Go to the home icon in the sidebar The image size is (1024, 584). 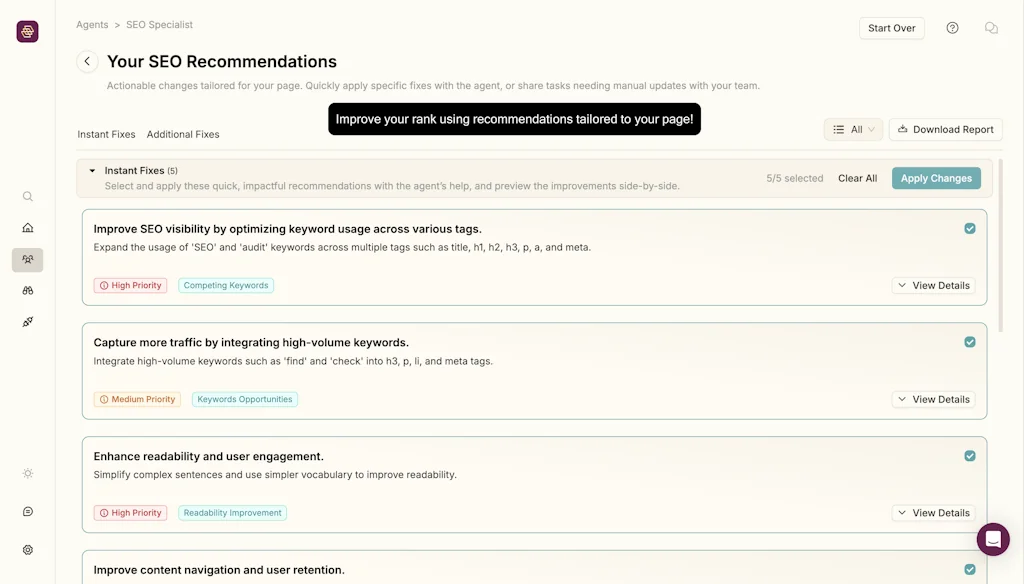[x=28, y=228]
